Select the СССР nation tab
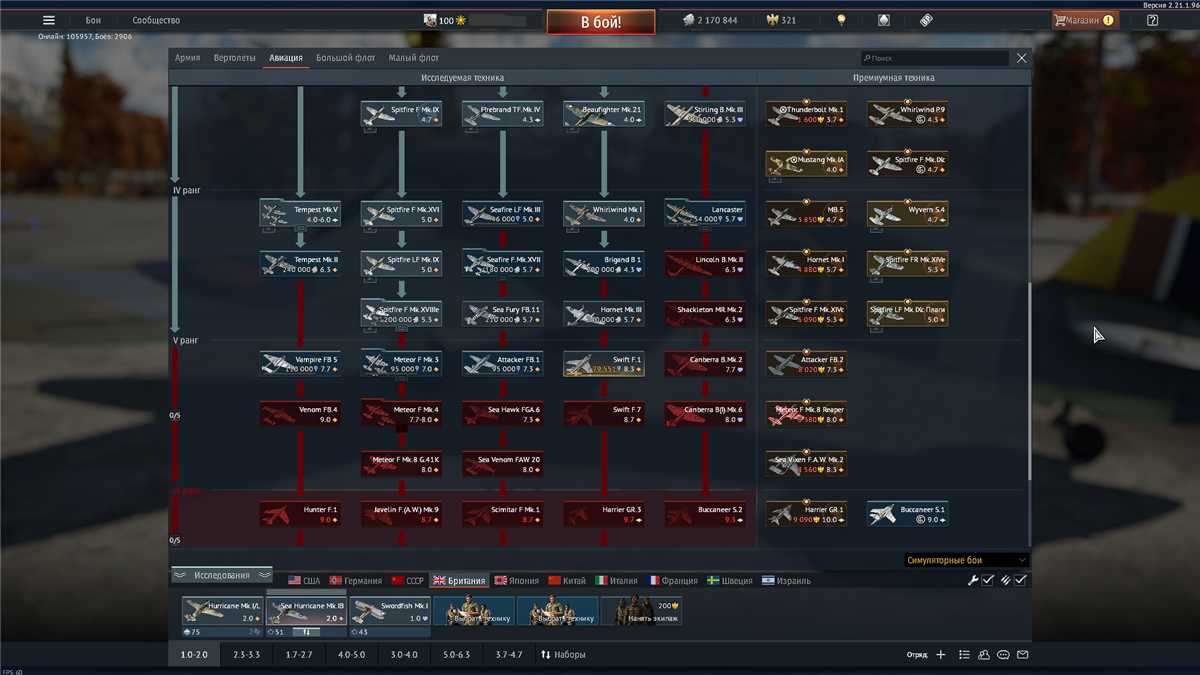 [408, 581]
